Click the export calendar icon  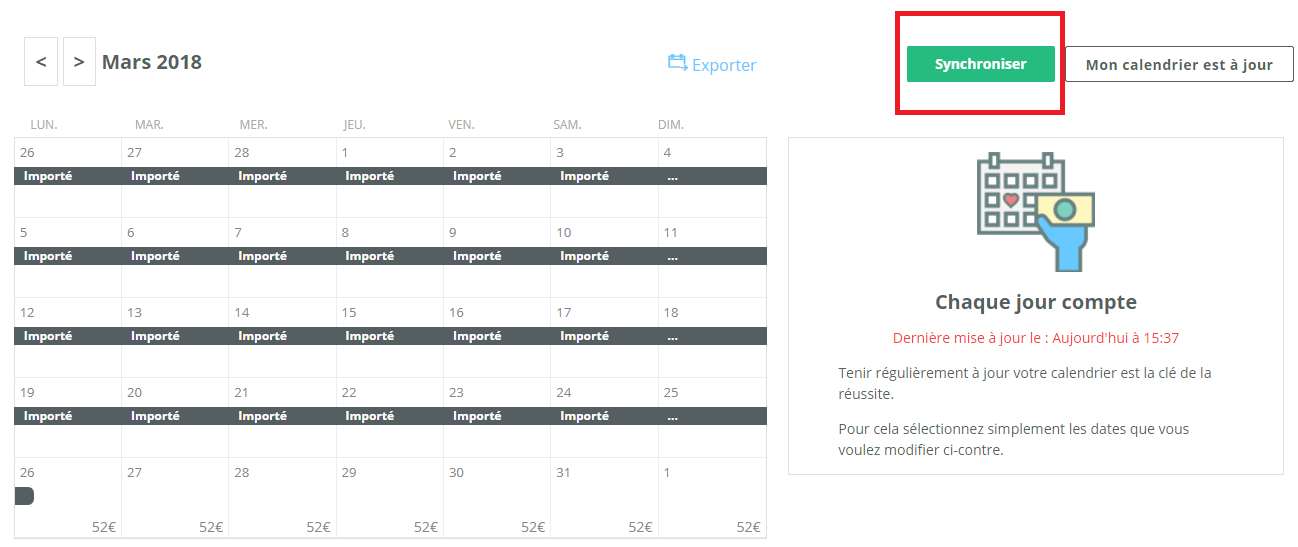click(678, 63)
